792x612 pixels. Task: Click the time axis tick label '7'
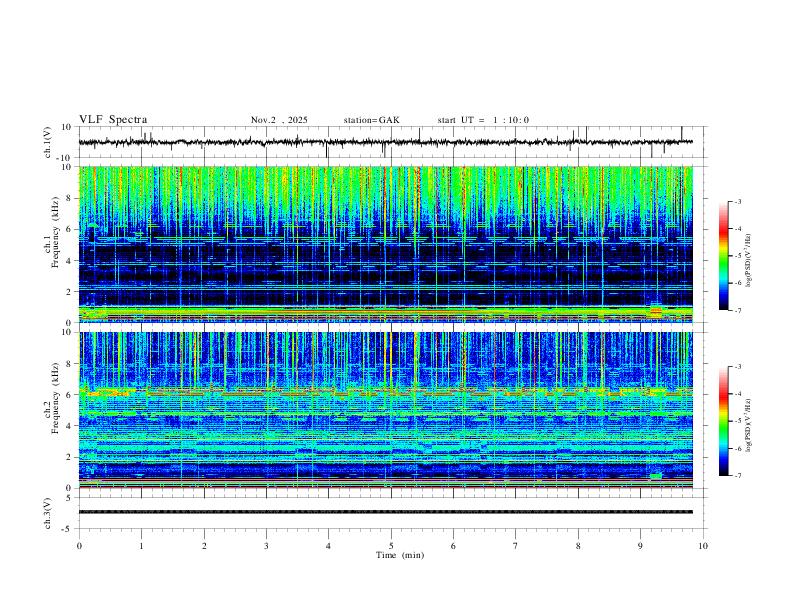516,546
